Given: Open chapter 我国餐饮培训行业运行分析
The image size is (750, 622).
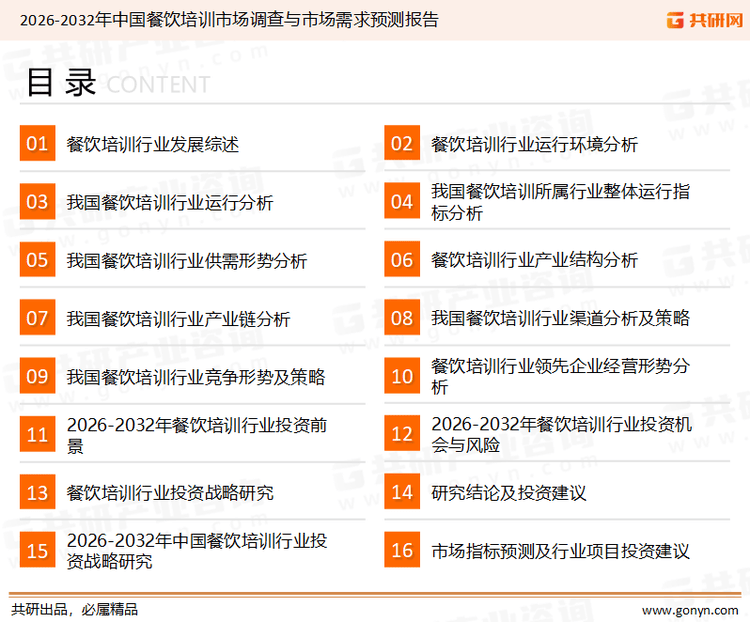Looking at the screenshot, I should [x=169, y=203].
